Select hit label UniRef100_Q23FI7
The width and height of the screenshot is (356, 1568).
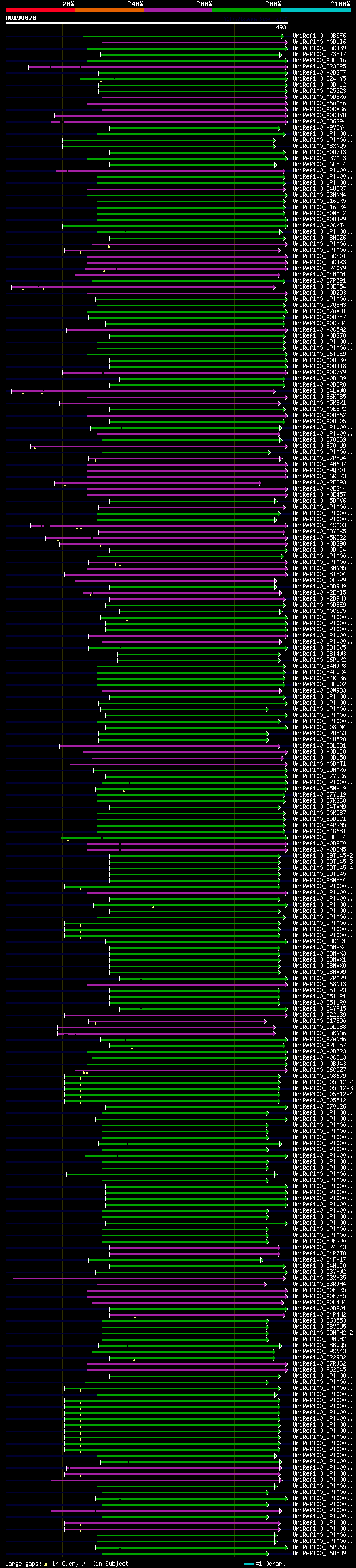[319, 54]
